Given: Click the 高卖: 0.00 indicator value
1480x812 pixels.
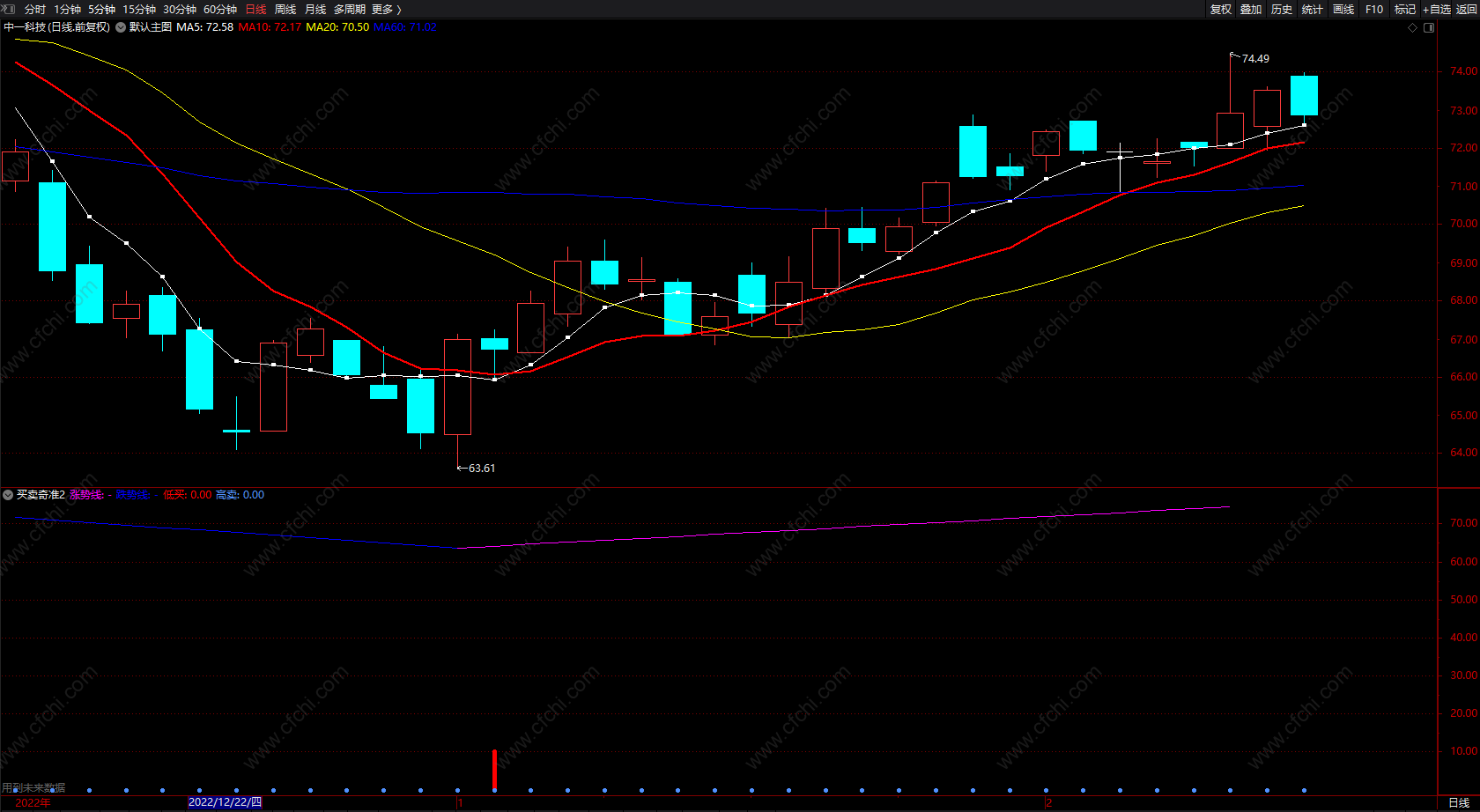Looking at the screenshot, I should point(240,495).
